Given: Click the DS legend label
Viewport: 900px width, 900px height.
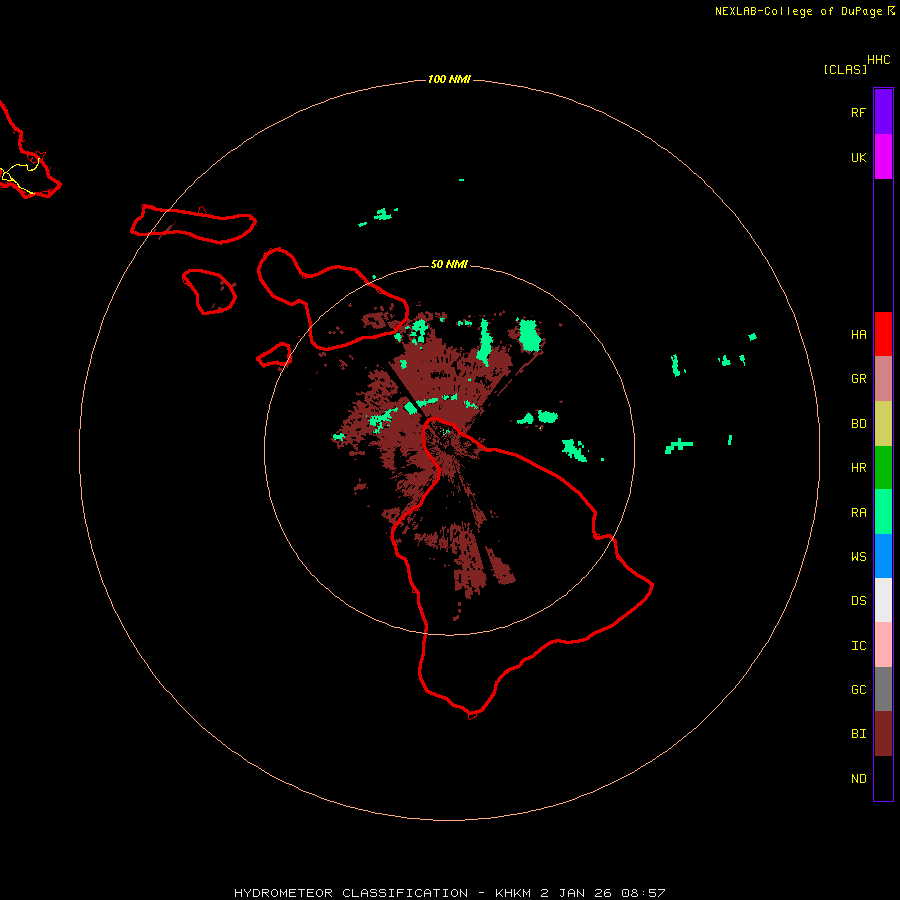Looking at the screenshot, I should (x=858, y=601).
